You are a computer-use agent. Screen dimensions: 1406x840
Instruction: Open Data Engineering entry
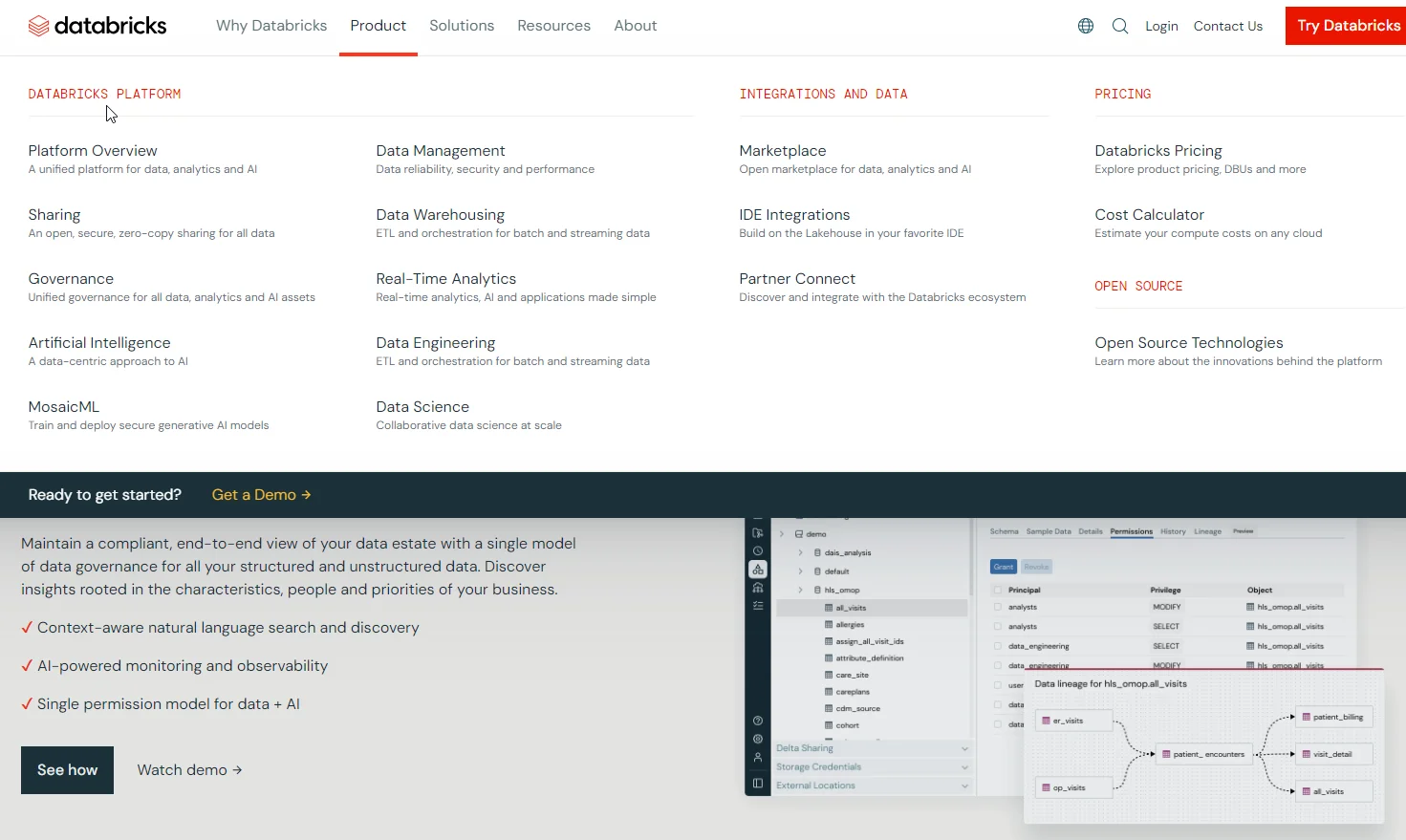click(436, 343)
